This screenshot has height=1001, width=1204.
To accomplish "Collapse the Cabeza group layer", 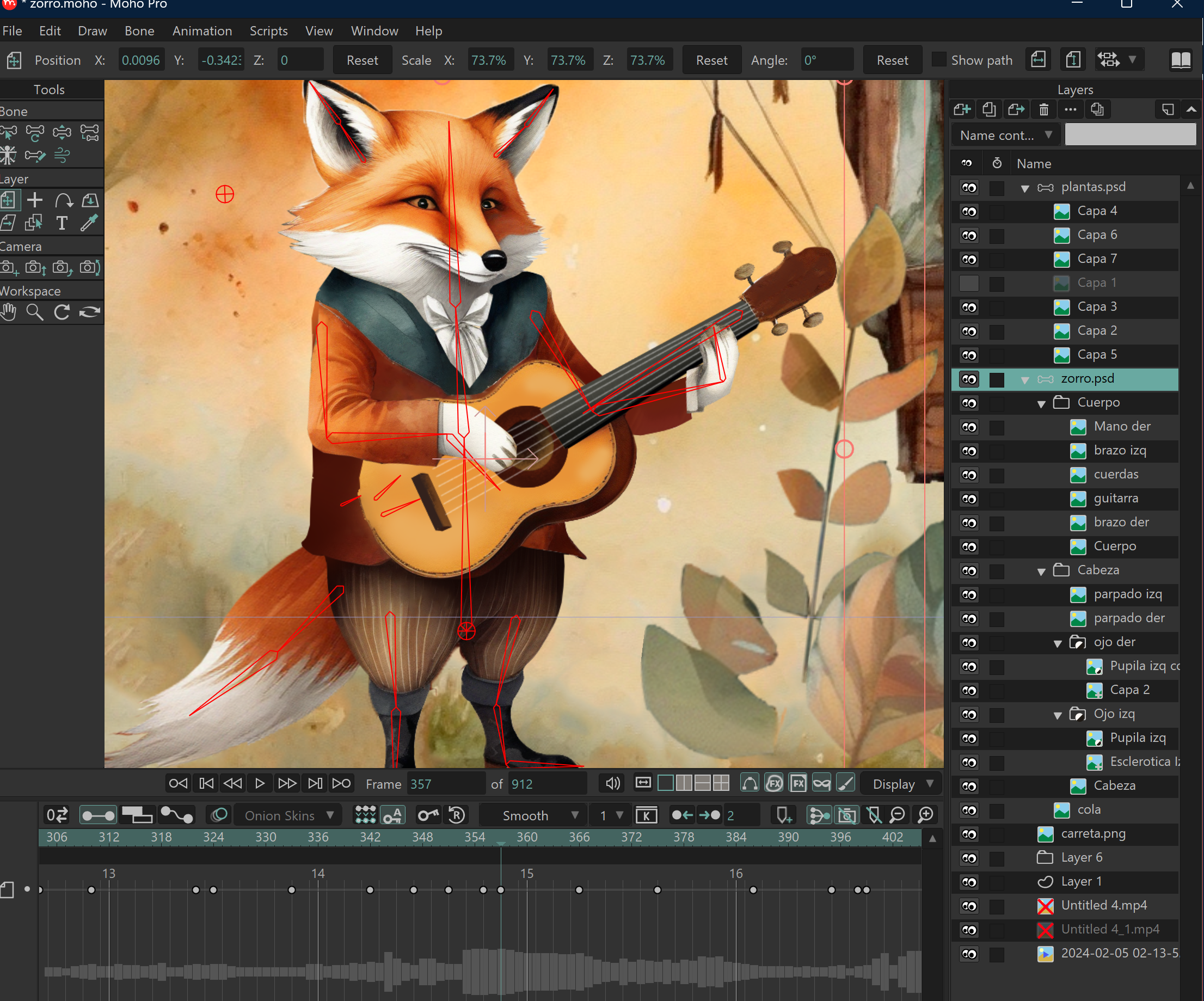I will coord(1041,571).
